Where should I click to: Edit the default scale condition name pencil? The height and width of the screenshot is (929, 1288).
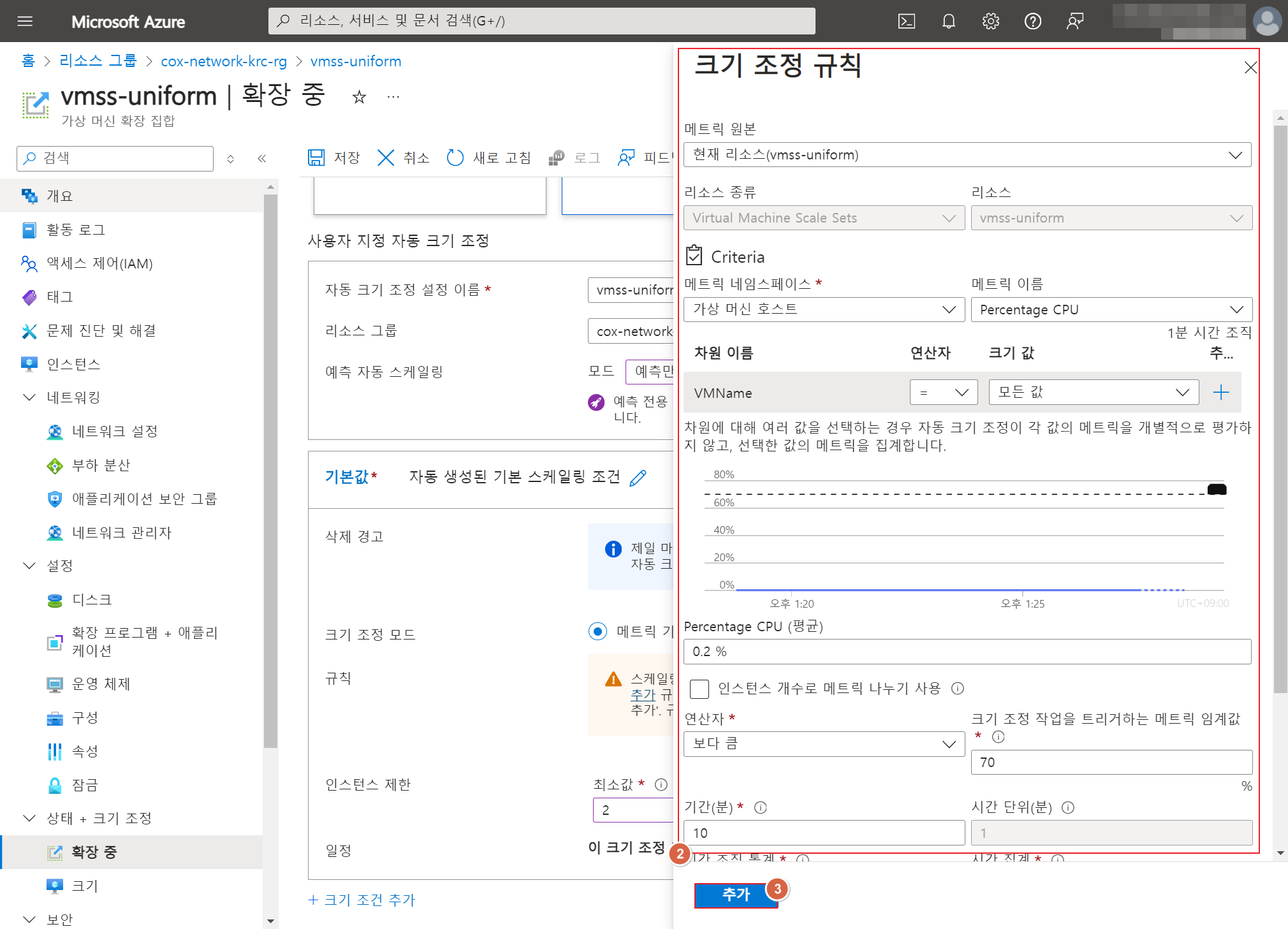click(638, 478)
